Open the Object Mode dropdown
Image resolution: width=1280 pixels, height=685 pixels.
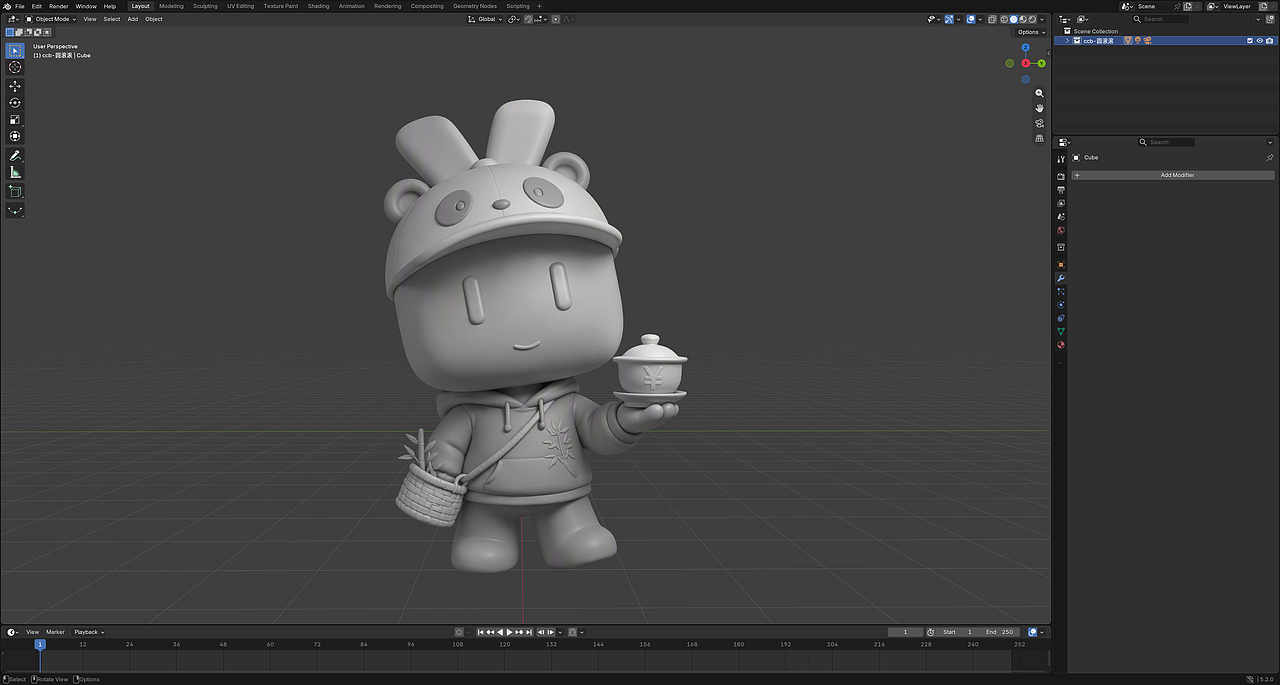51,19
